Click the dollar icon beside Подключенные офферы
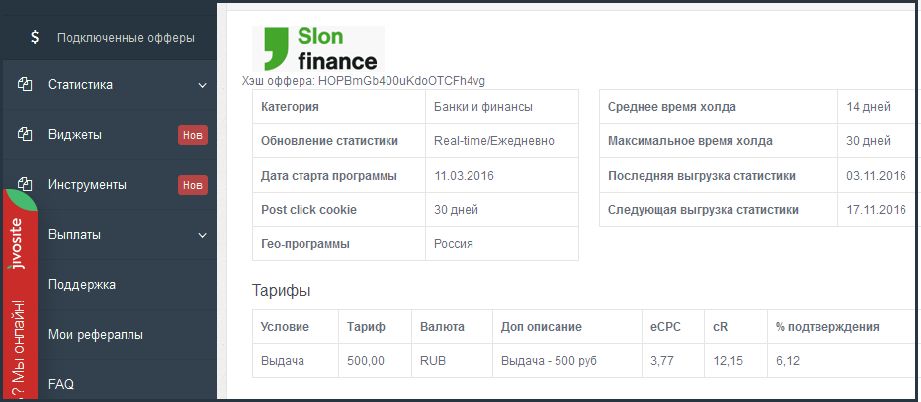Screen dimensions: 921x402 (x=35, y=38)
